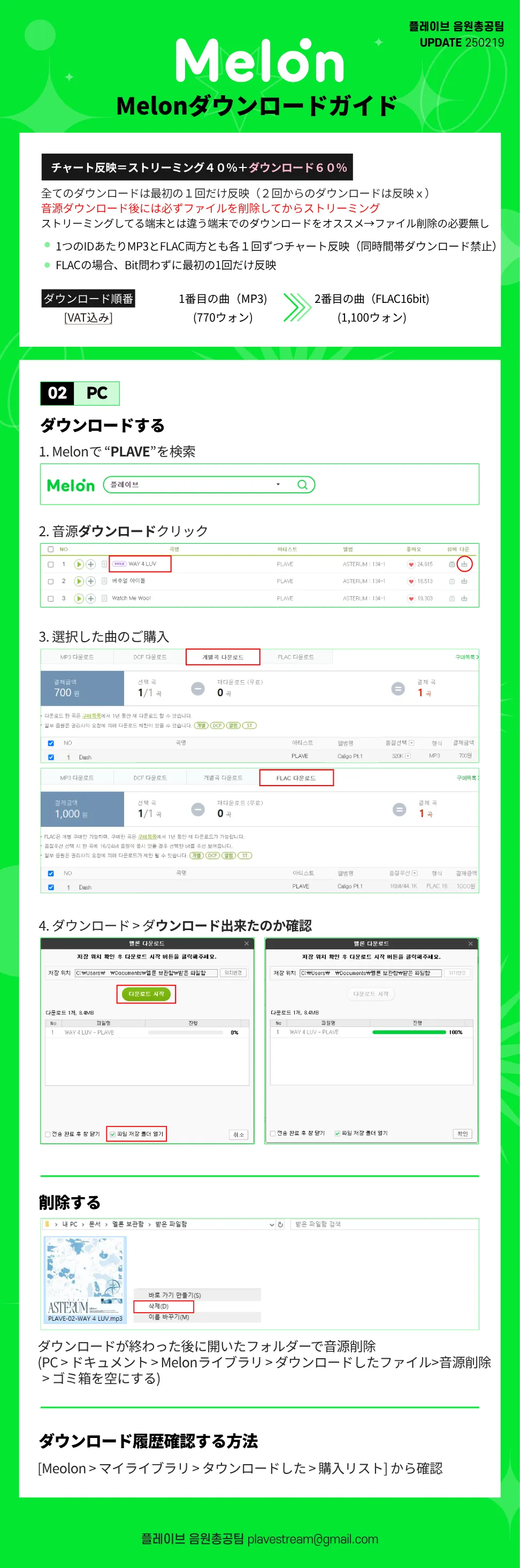Add WAY 4 LUV to playlist via plus icon
This screenshot has height=1568, width=520.
(x=90, y=564)
